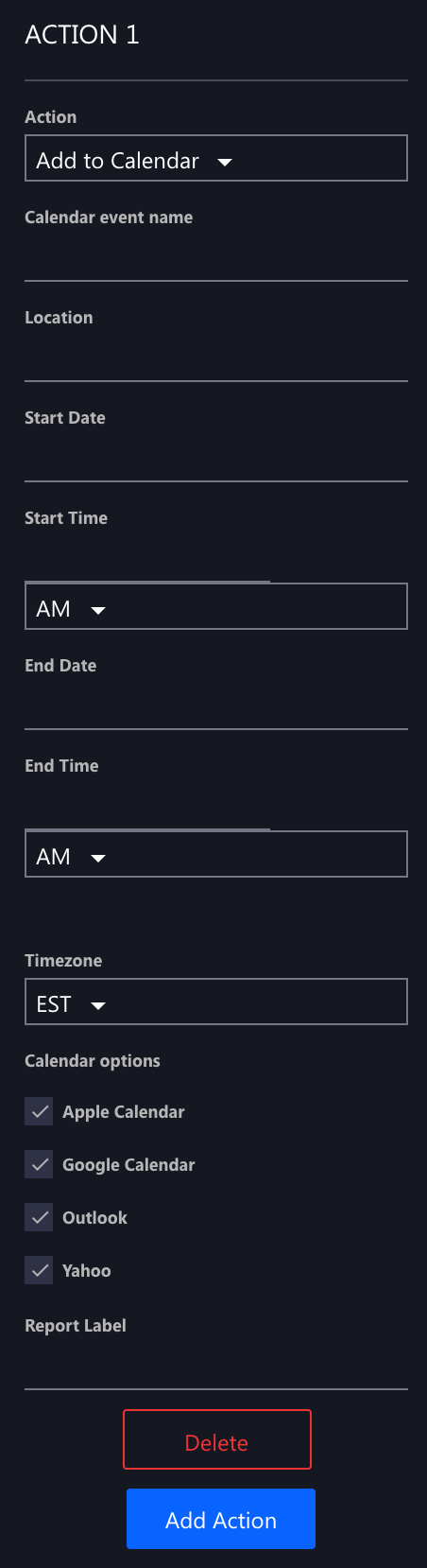
Task: Click the arrow next to EST
Action: (x=98, y=1005)
